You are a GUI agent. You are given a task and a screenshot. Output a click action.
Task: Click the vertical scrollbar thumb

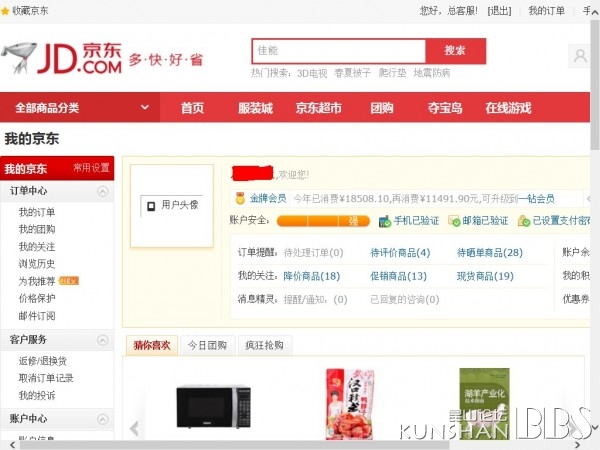tap(595, 85)
